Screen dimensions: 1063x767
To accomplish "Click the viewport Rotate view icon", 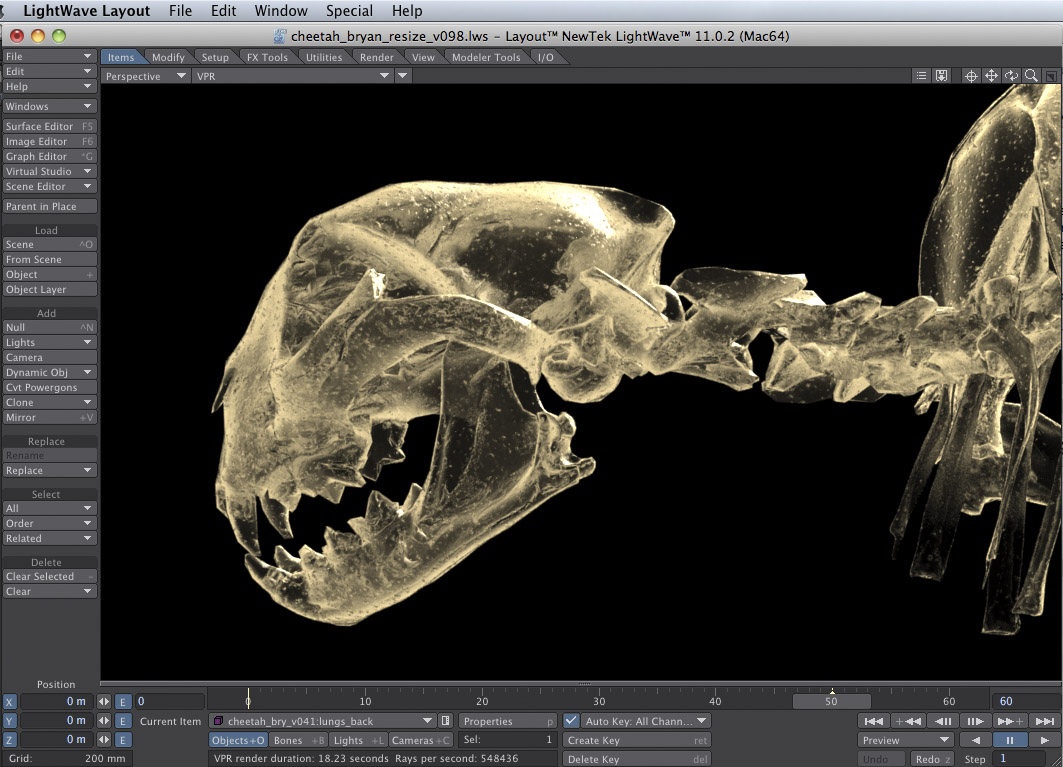I will 1011,76.
